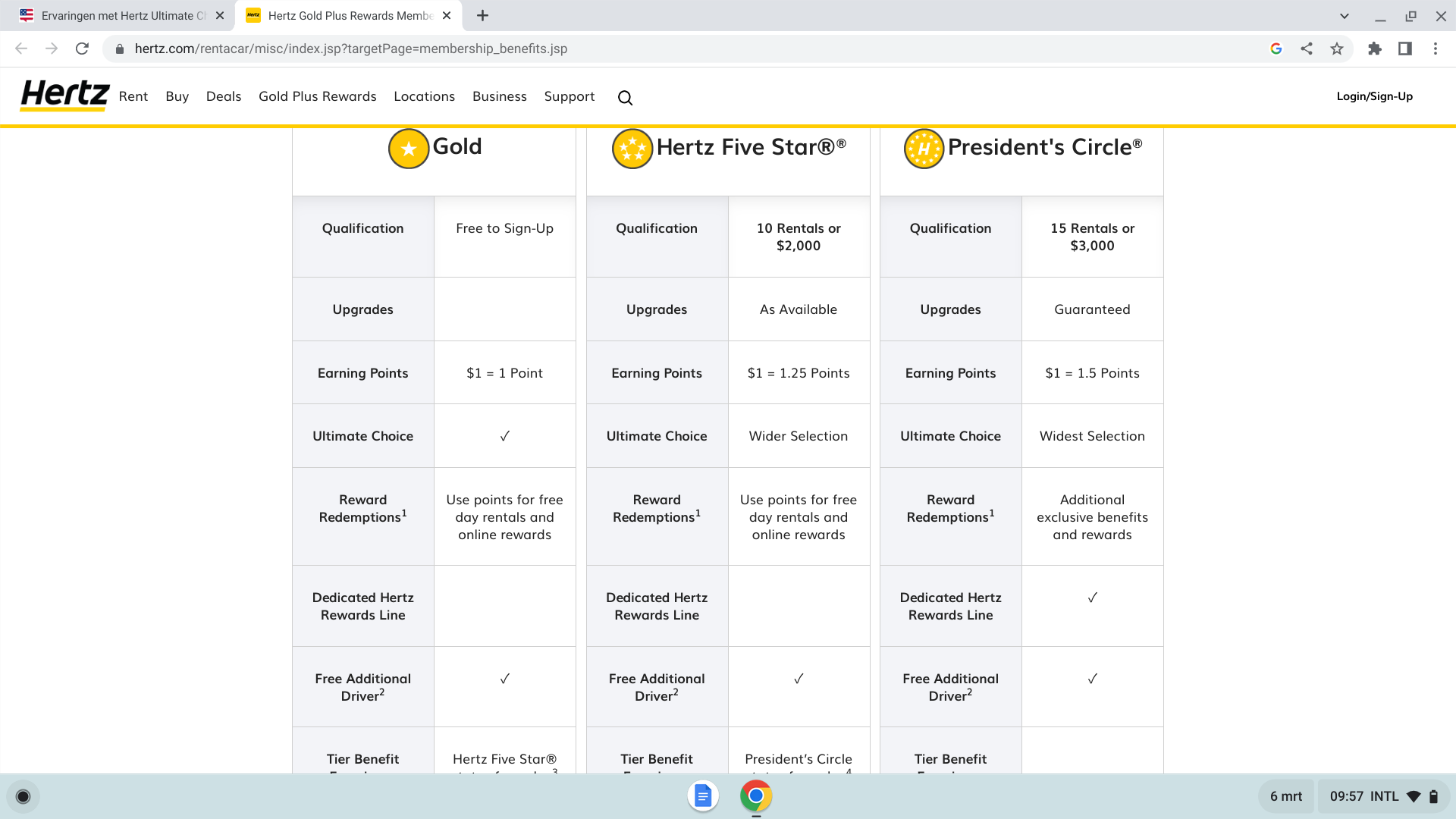Screen dimensions: 1456x819
Task: Click the President's Circle badge icon
Action: [x=924, y=149]
